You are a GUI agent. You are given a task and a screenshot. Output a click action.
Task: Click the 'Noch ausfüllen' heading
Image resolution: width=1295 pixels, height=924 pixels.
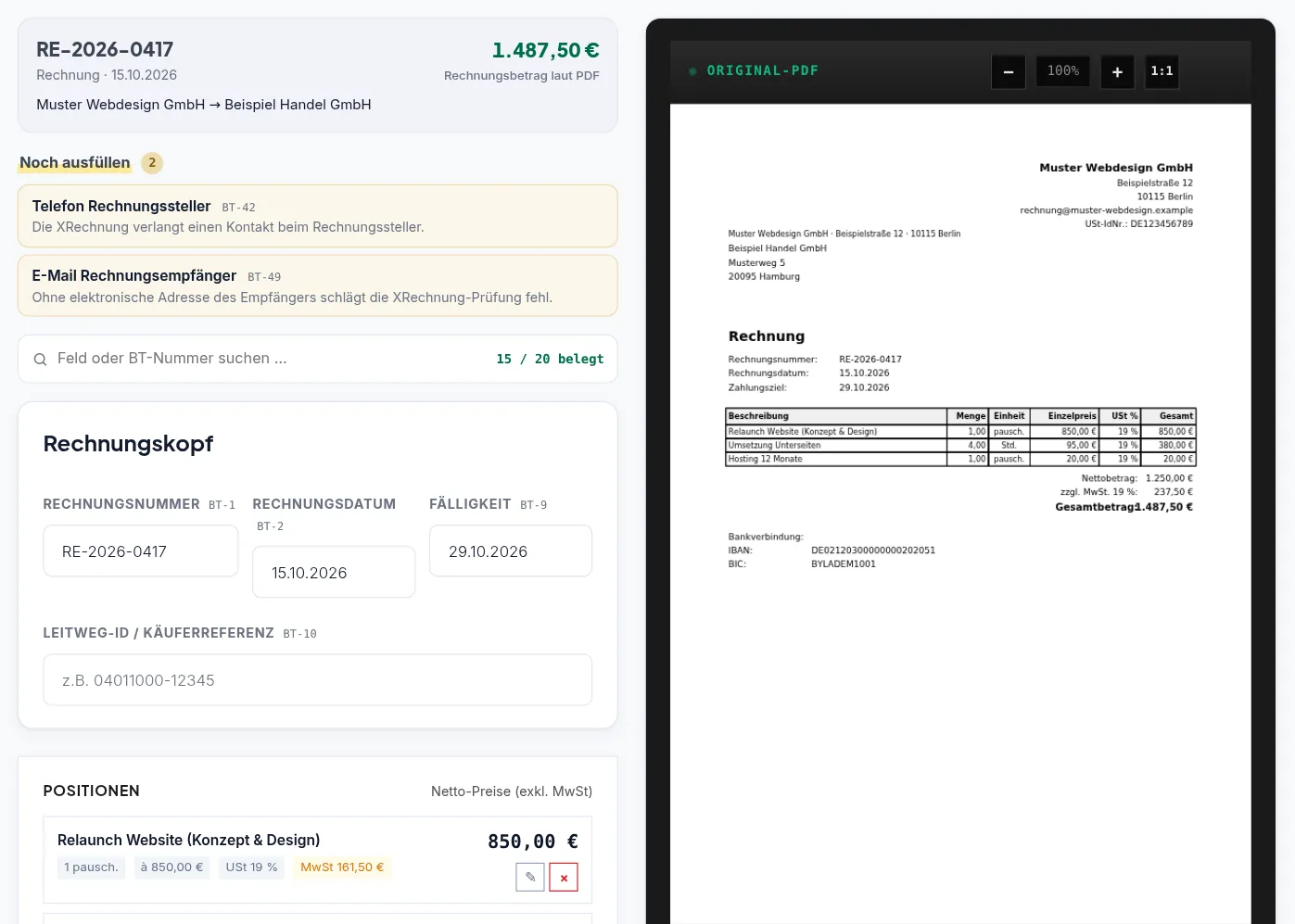pos(75,163)
